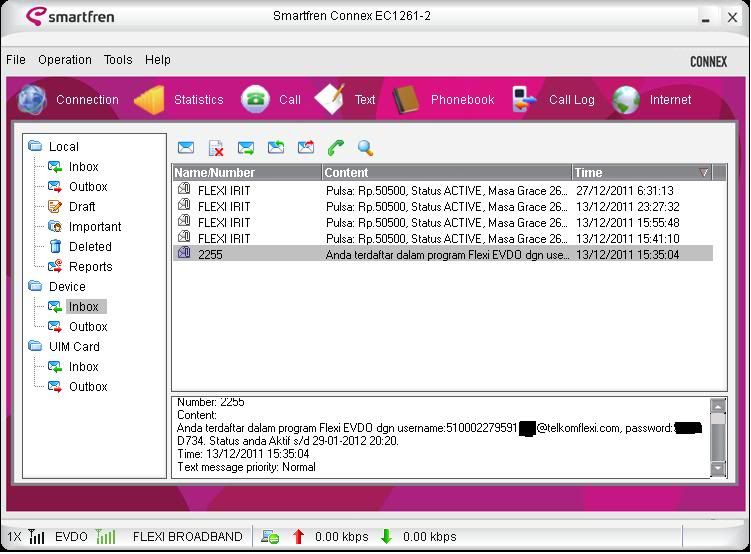Select FLEXI IRIT message from 13/12/2011 23:27:32
Image resolution: width=751 pixels, height=554 pixels.
click(443, 207)
